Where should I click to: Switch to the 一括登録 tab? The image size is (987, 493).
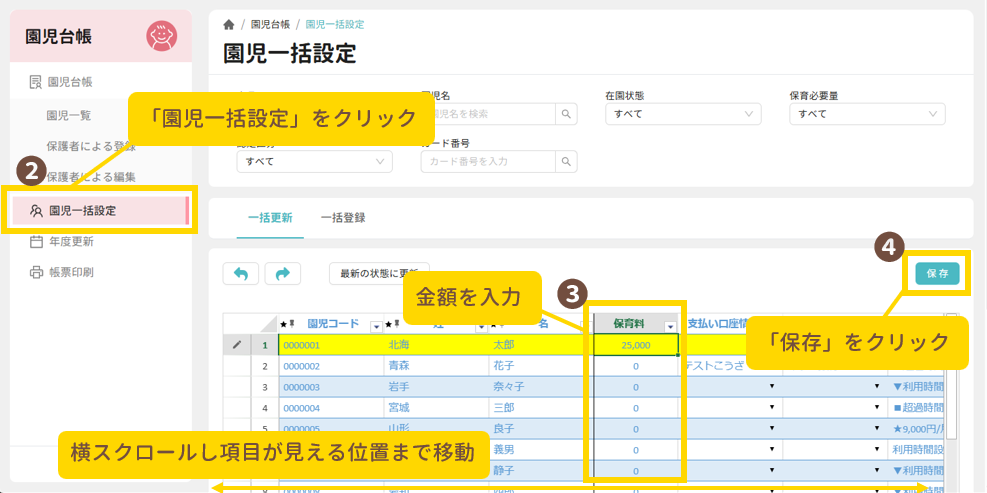point(343,217)
